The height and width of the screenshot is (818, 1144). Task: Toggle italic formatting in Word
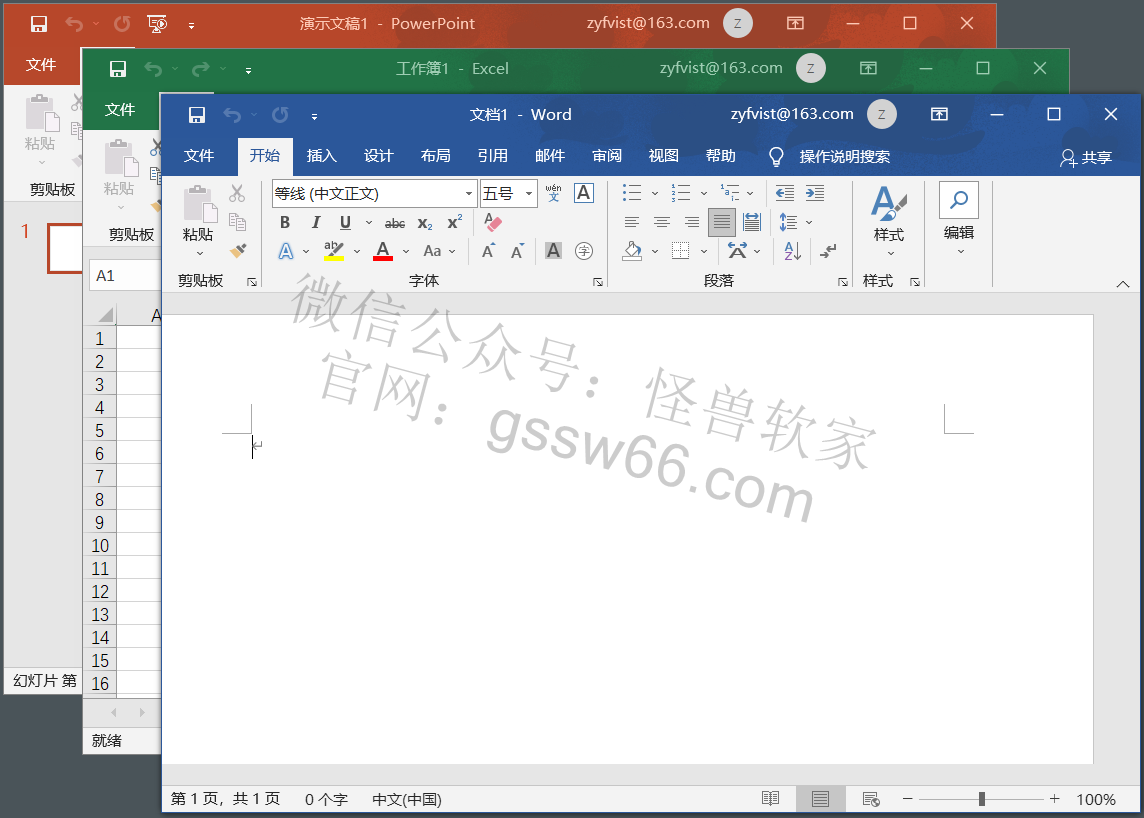[x=315, y=222]
